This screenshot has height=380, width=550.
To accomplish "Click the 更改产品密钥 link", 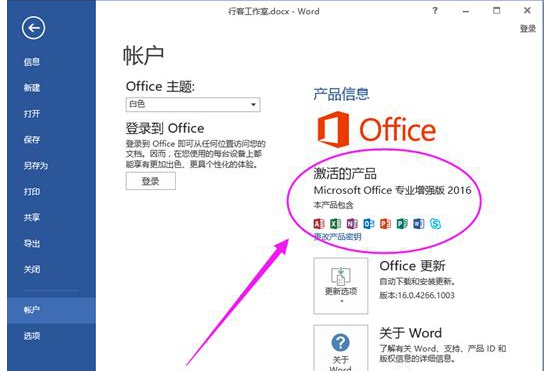I will [x=337, y=237].
